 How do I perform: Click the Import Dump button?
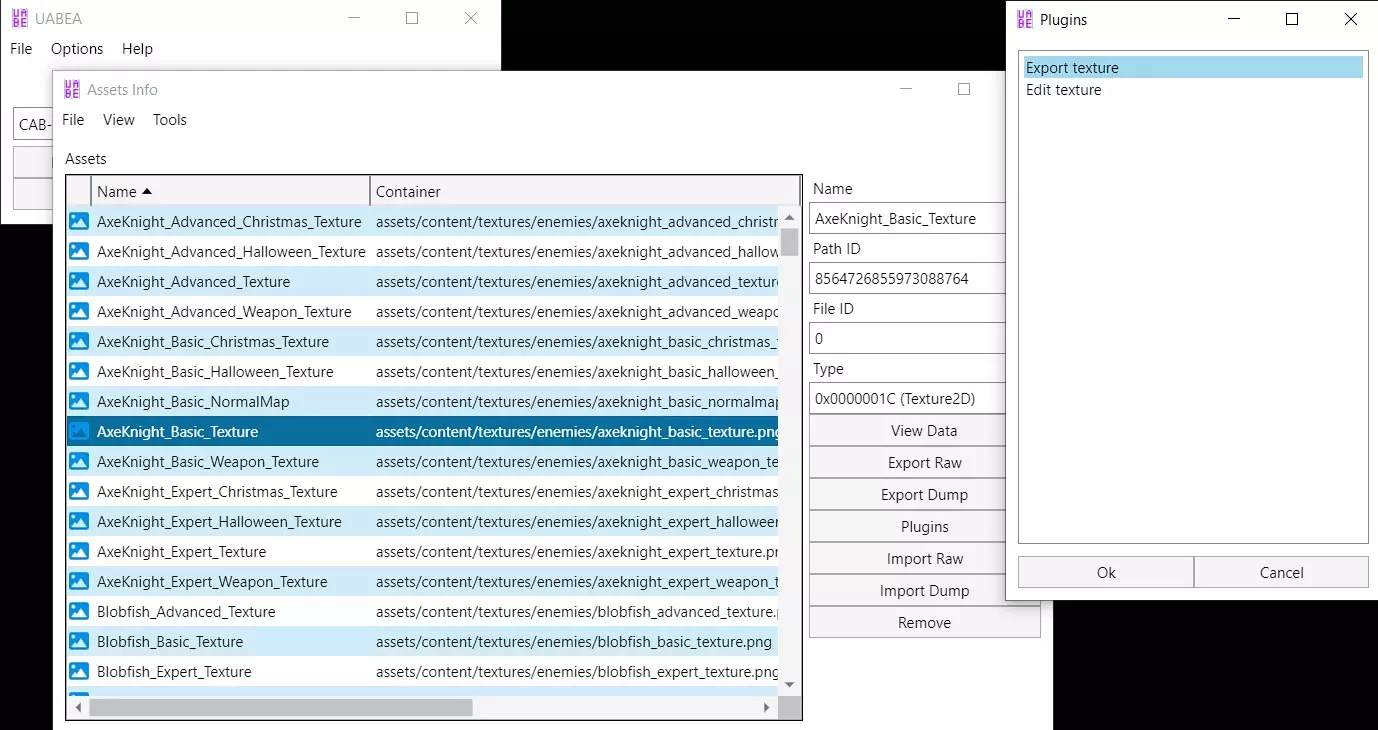[x=924, y=591]
